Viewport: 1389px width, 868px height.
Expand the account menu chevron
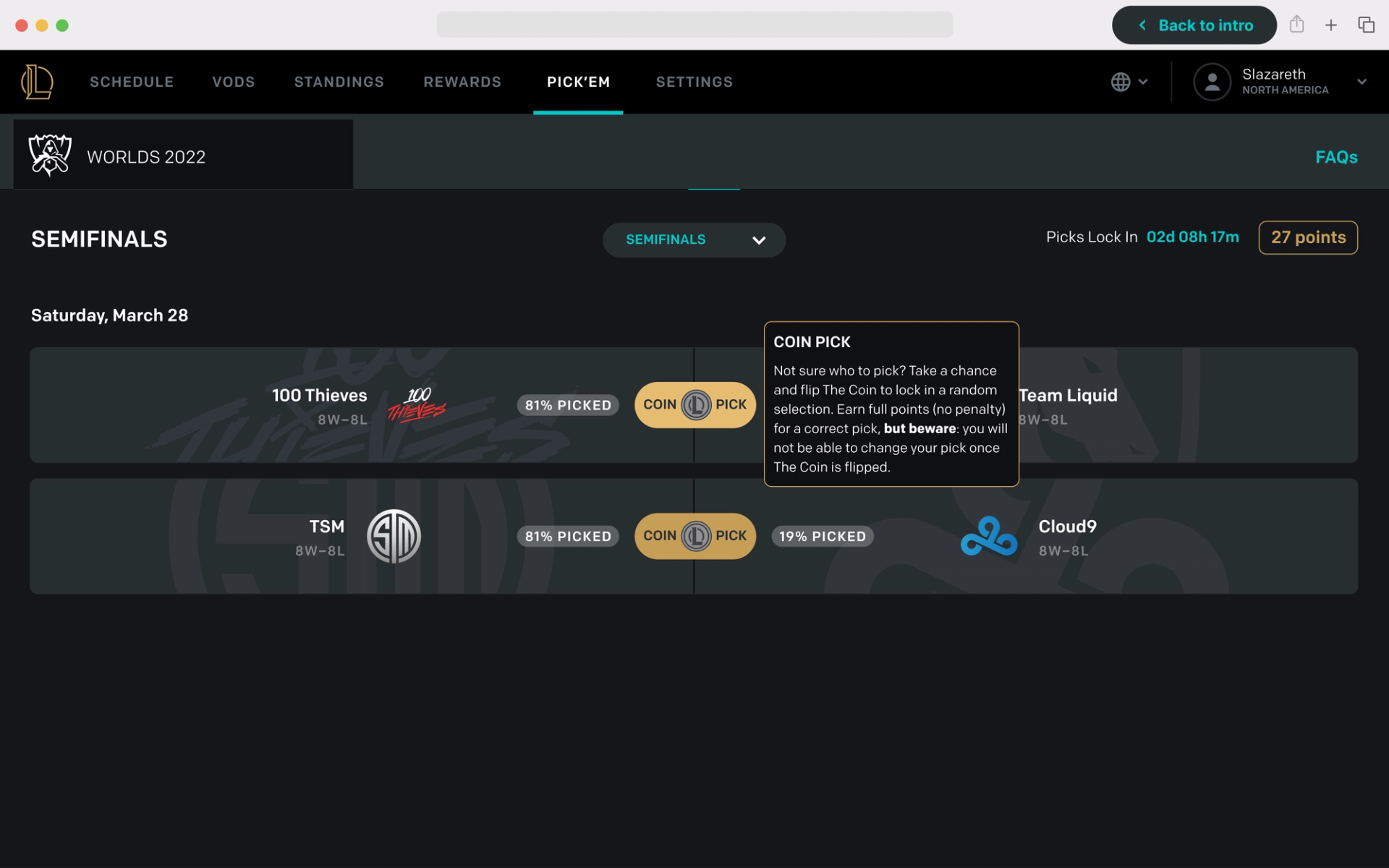coord(1362,82)
